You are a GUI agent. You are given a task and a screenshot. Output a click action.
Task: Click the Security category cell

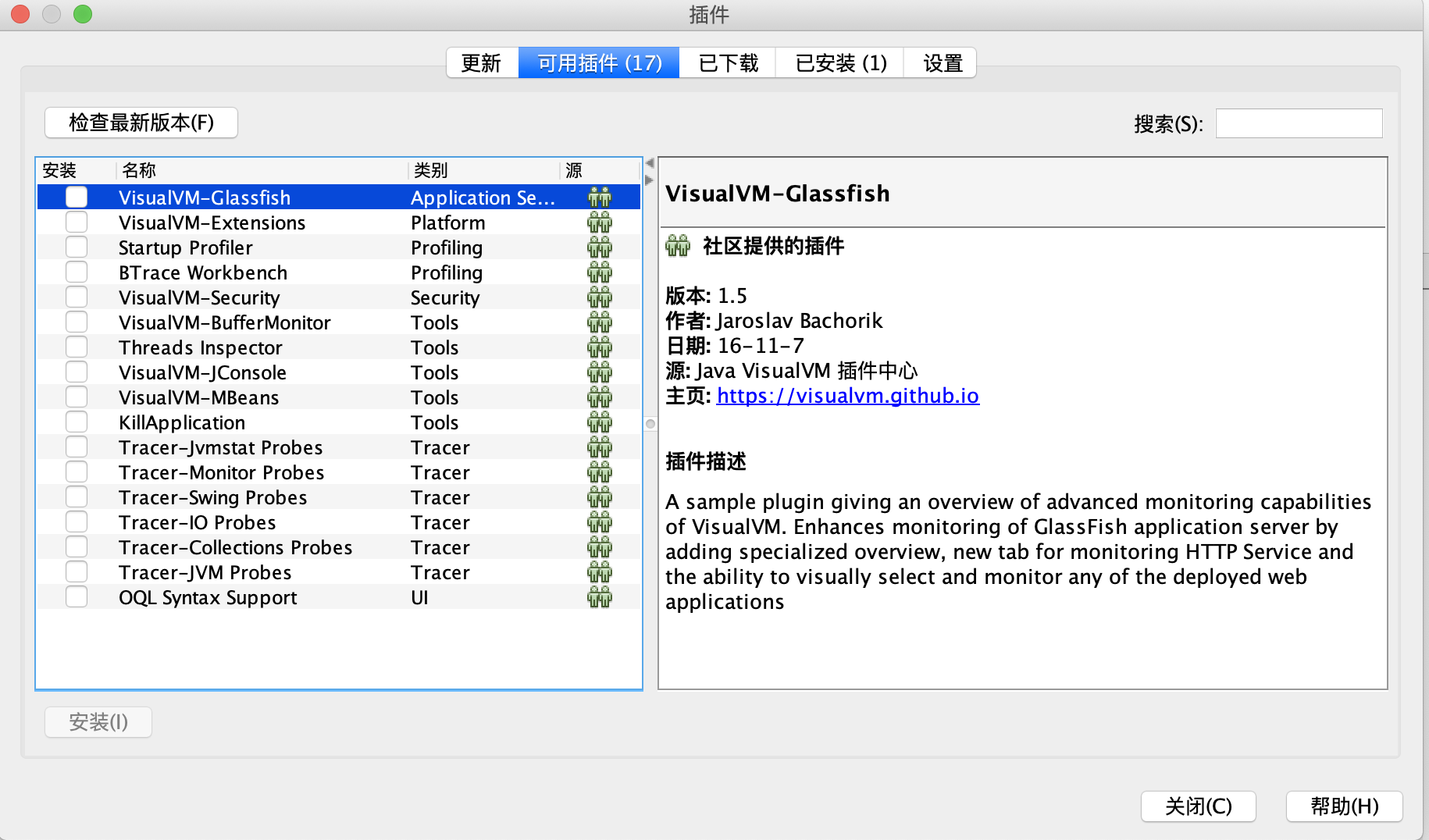(x=445, y=297)
